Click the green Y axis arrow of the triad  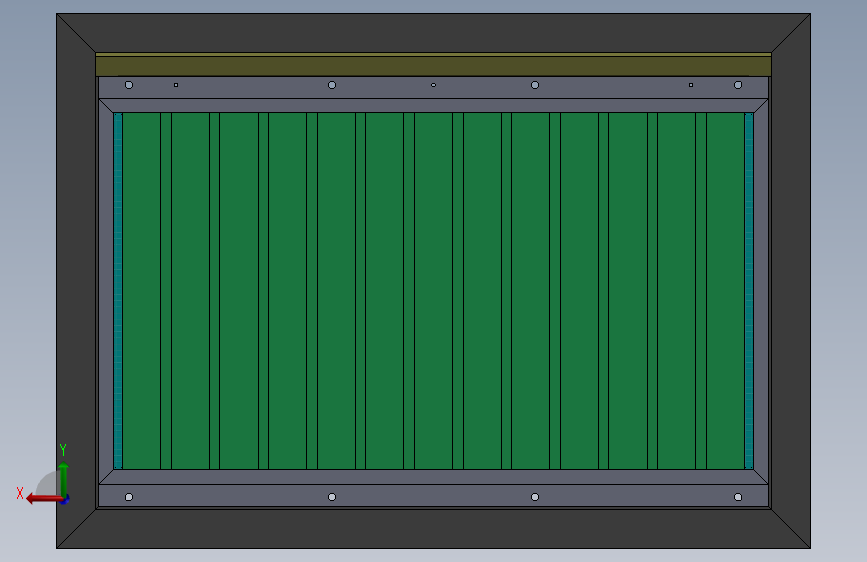tap(64, 479)
